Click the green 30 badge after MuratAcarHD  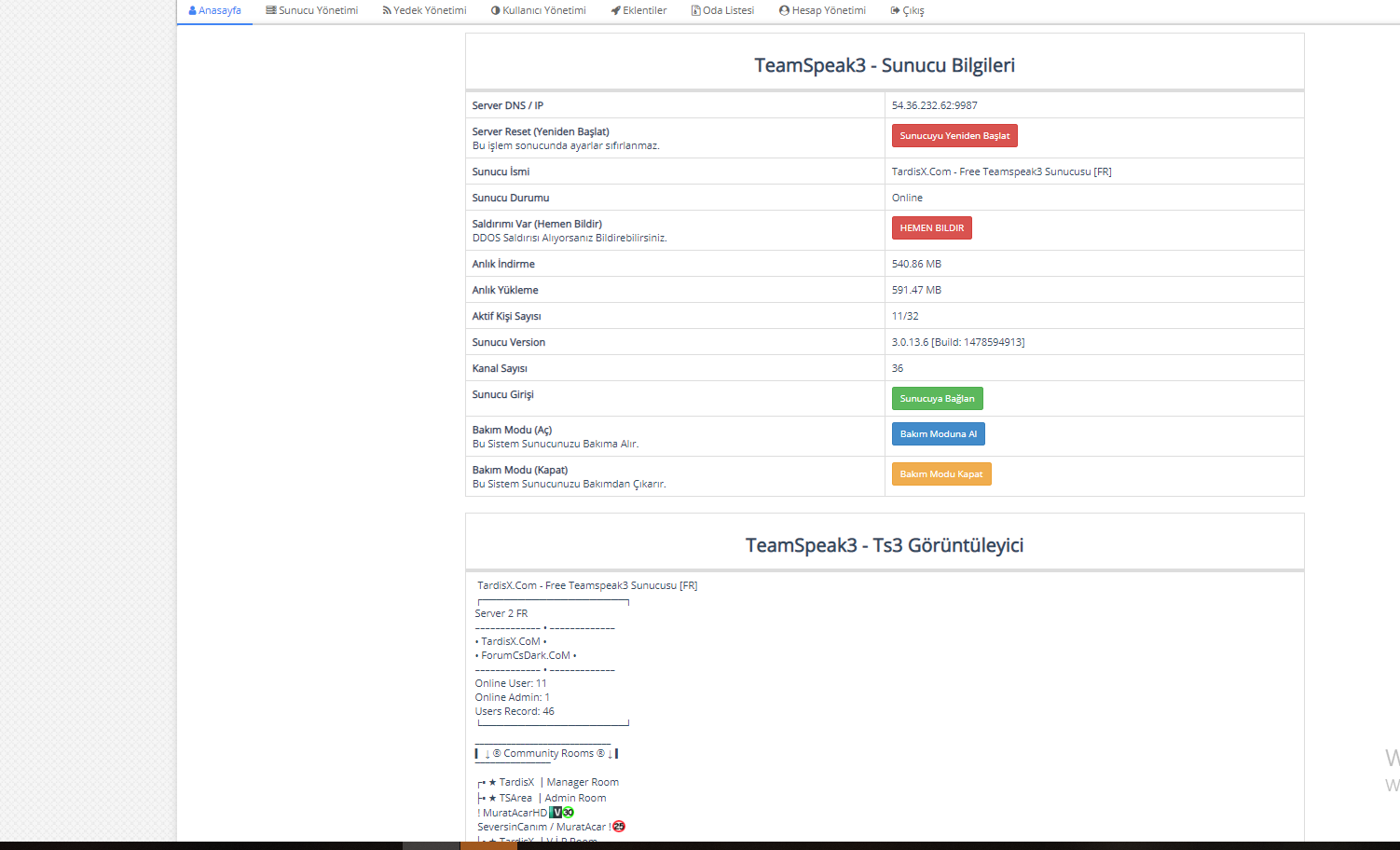(x=569, y=813)
